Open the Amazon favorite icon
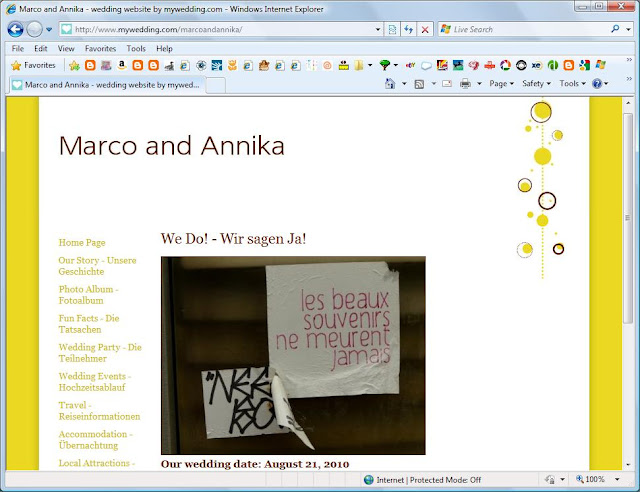 pyautogui.click(x=122, y=65)
